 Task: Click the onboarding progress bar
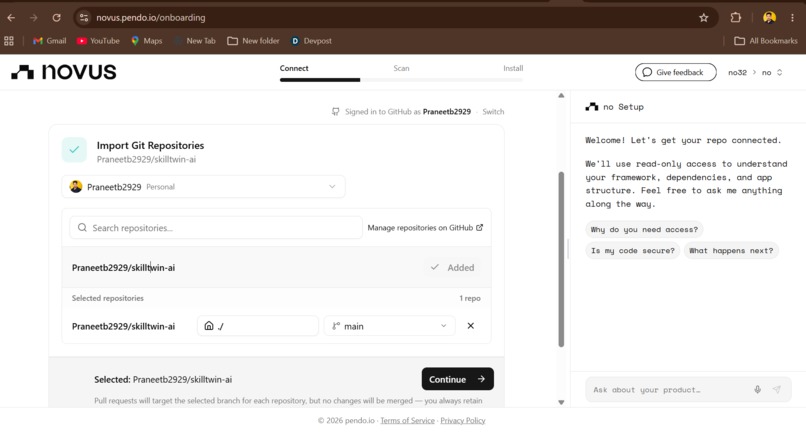click(401, 80)
